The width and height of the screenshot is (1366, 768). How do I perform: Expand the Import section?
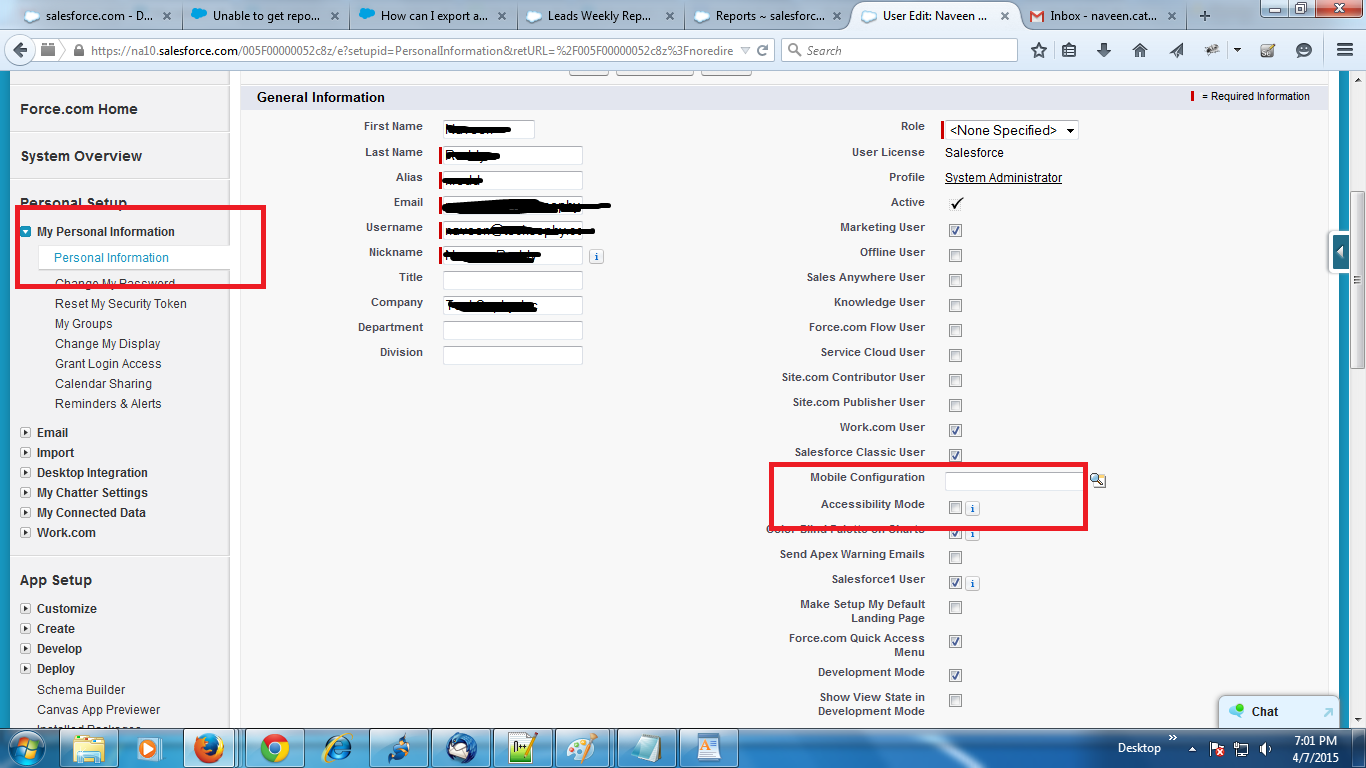26,453
